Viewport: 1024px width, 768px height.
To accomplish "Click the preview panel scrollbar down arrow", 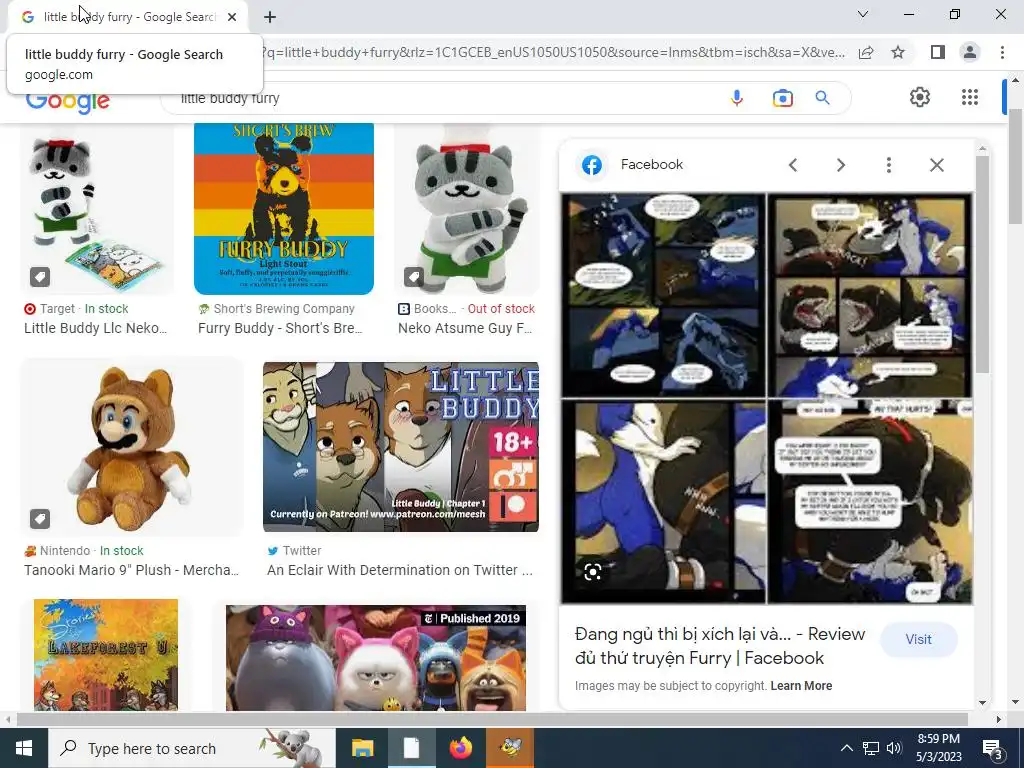I will [x=982, y=703].
